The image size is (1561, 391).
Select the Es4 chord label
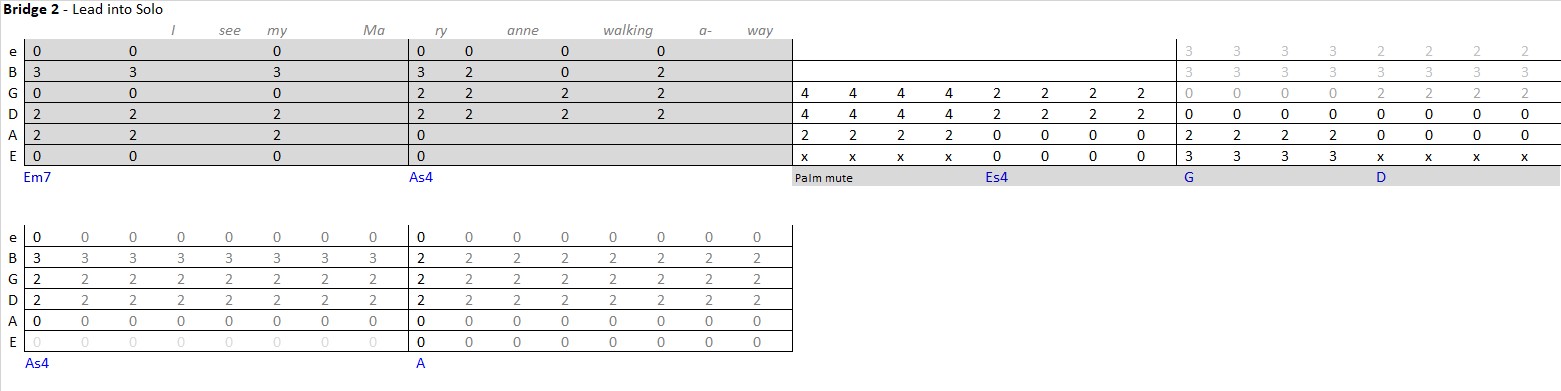(x=996, y=177)
